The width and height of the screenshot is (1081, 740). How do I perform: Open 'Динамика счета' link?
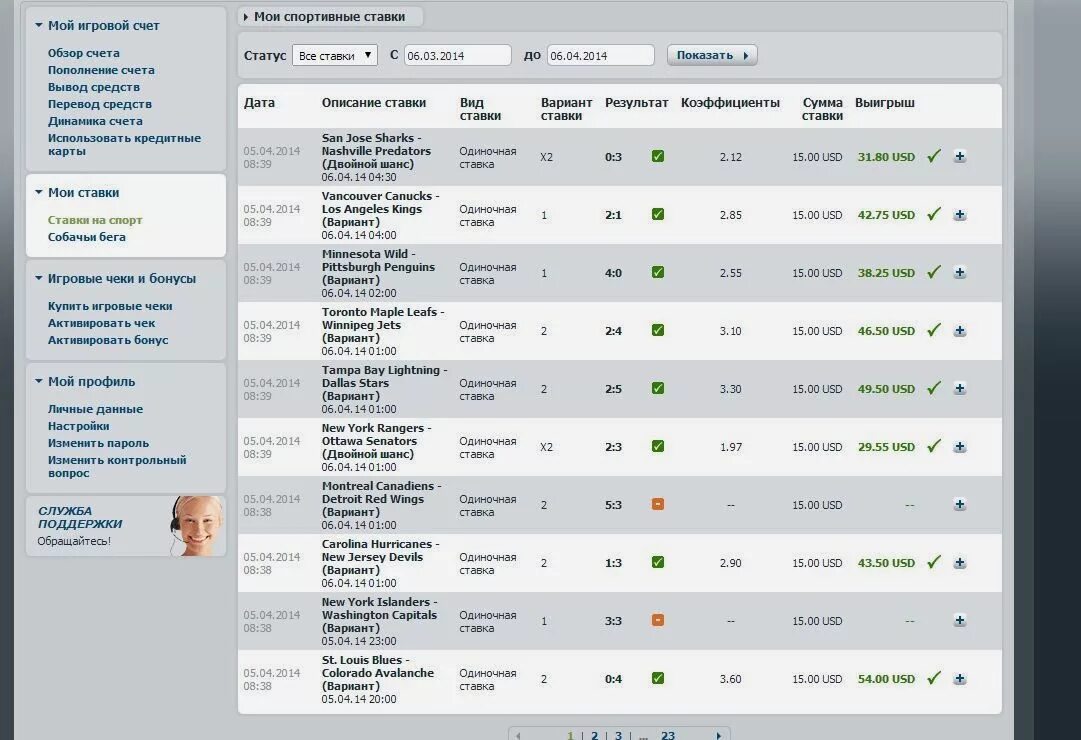tap(95, 121)
